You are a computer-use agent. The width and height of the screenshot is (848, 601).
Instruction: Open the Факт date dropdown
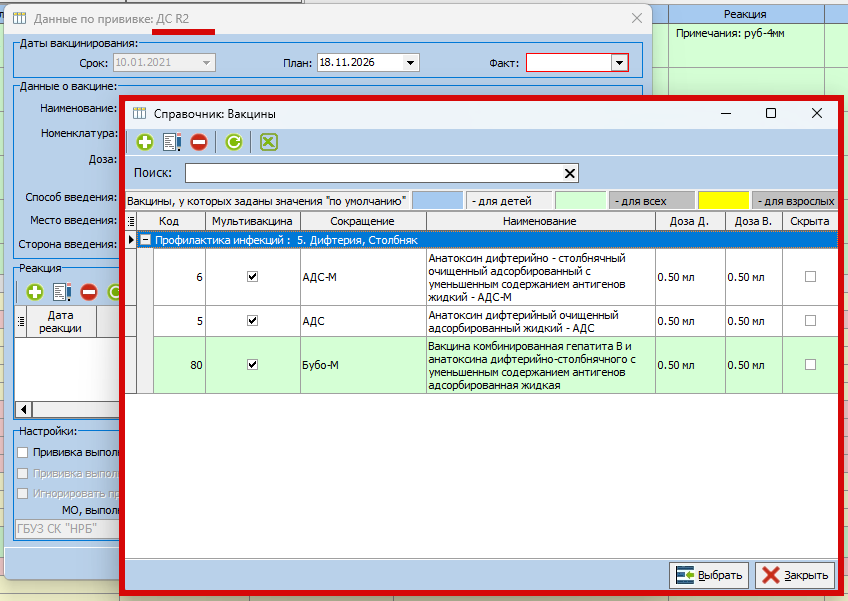click(x=619, y=63)
